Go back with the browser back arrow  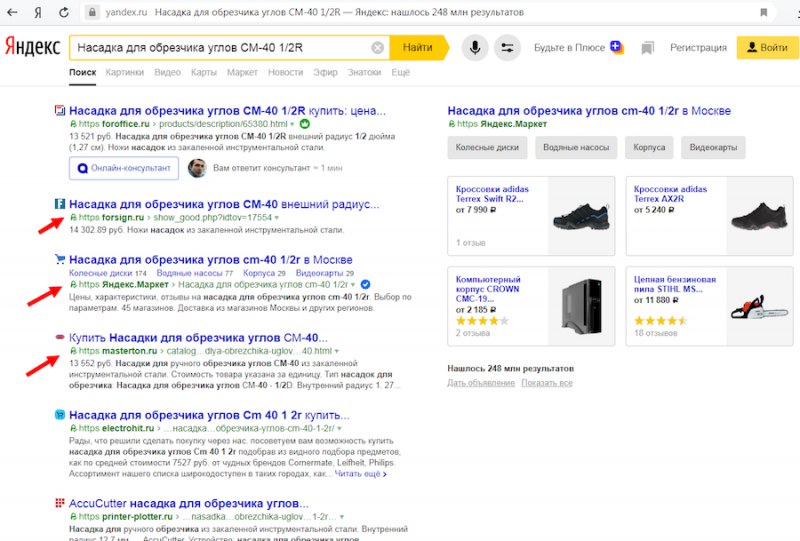12,12
